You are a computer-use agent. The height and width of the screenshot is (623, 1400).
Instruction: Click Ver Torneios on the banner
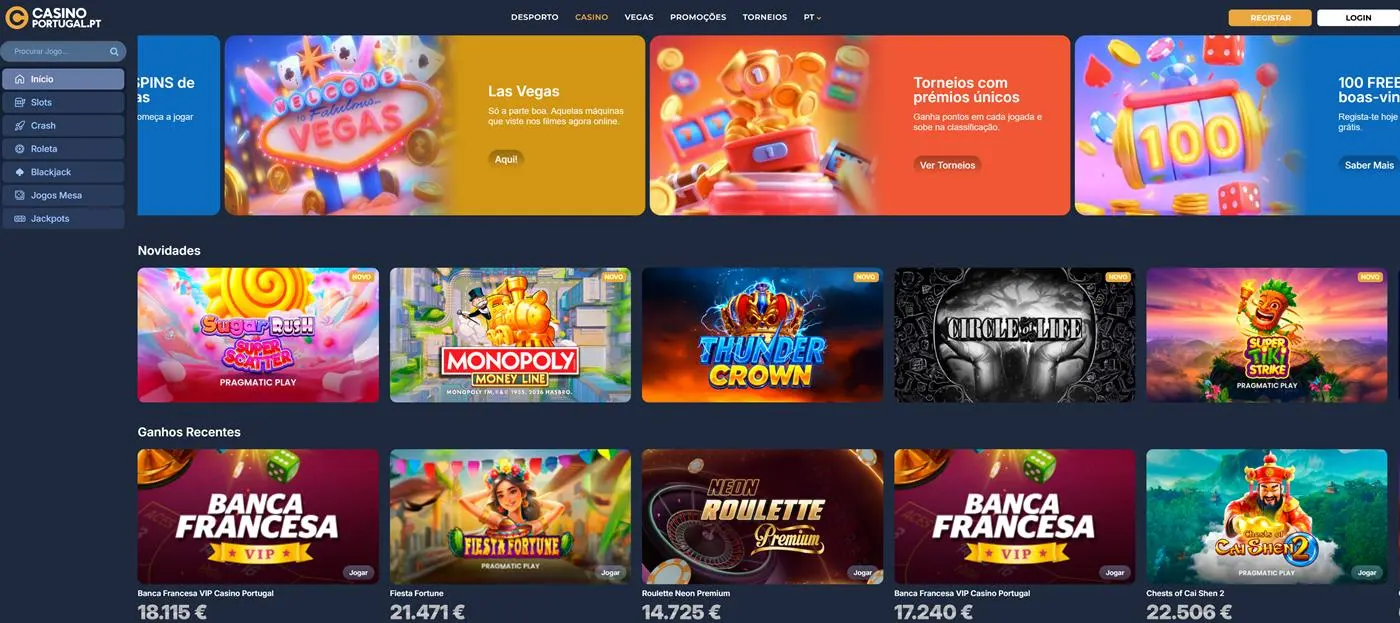pyautogui.click(x=947, y=165)
